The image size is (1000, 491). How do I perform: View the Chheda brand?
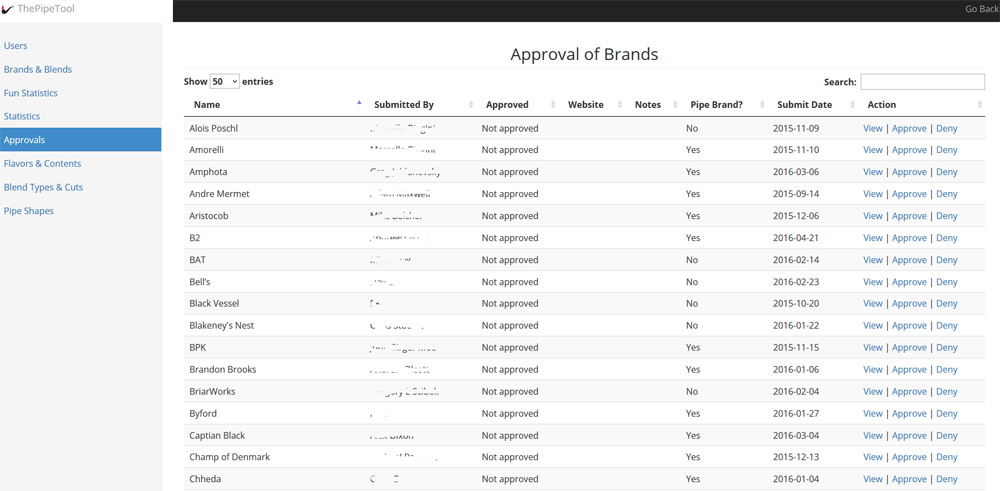pos(872,480)
